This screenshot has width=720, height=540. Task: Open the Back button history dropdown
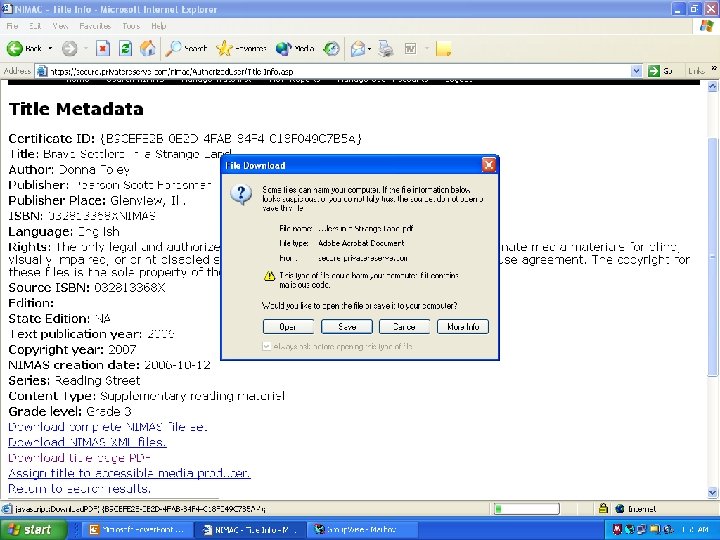point(50,48)
